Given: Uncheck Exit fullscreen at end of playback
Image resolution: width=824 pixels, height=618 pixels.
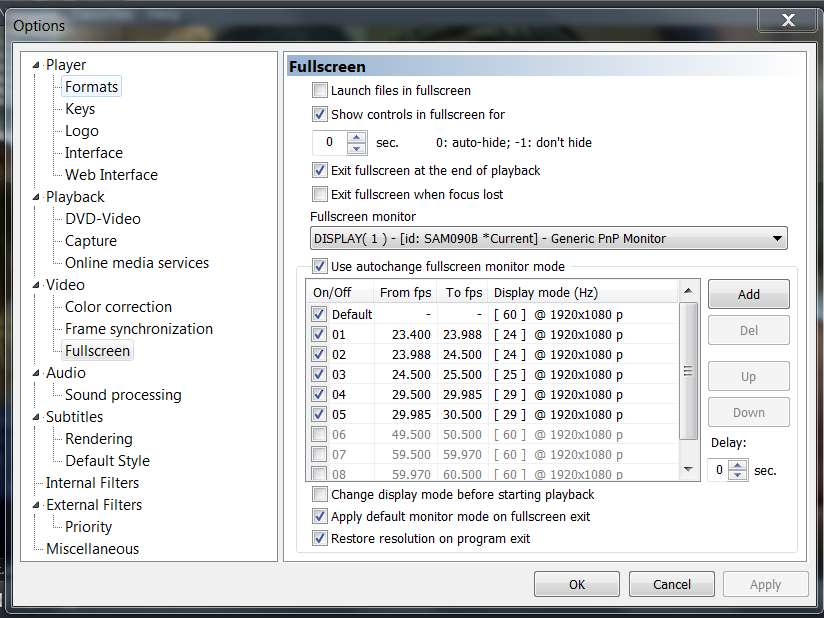Looking at the screenshot, I should coord(320,170).
